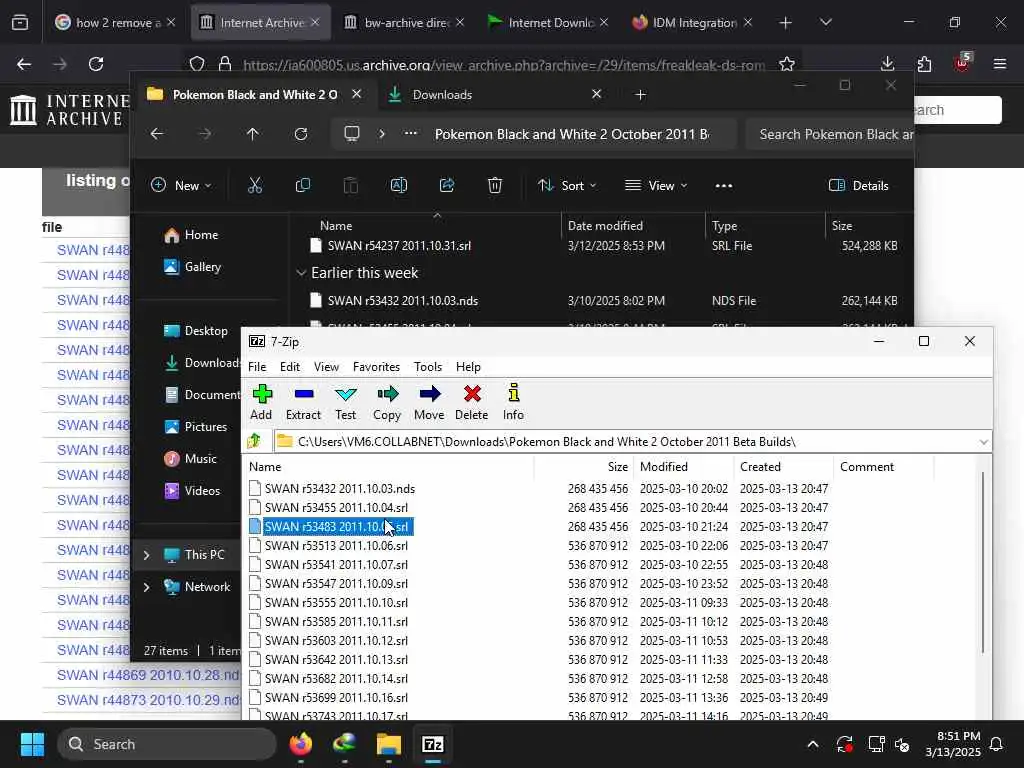Click the trash Delete icon in File Explorer
1024x768 pixels.
coord(495,185)
